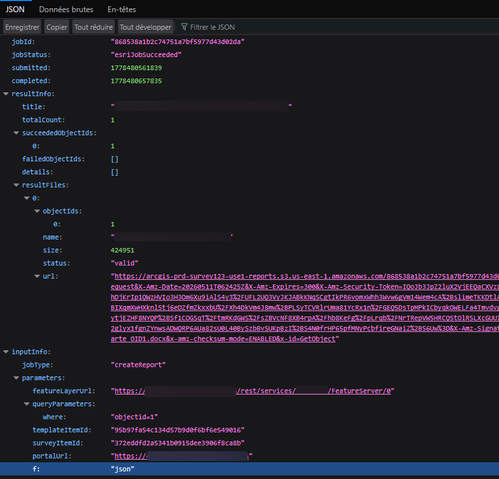Click the Copier button

(x=57, y=27)
